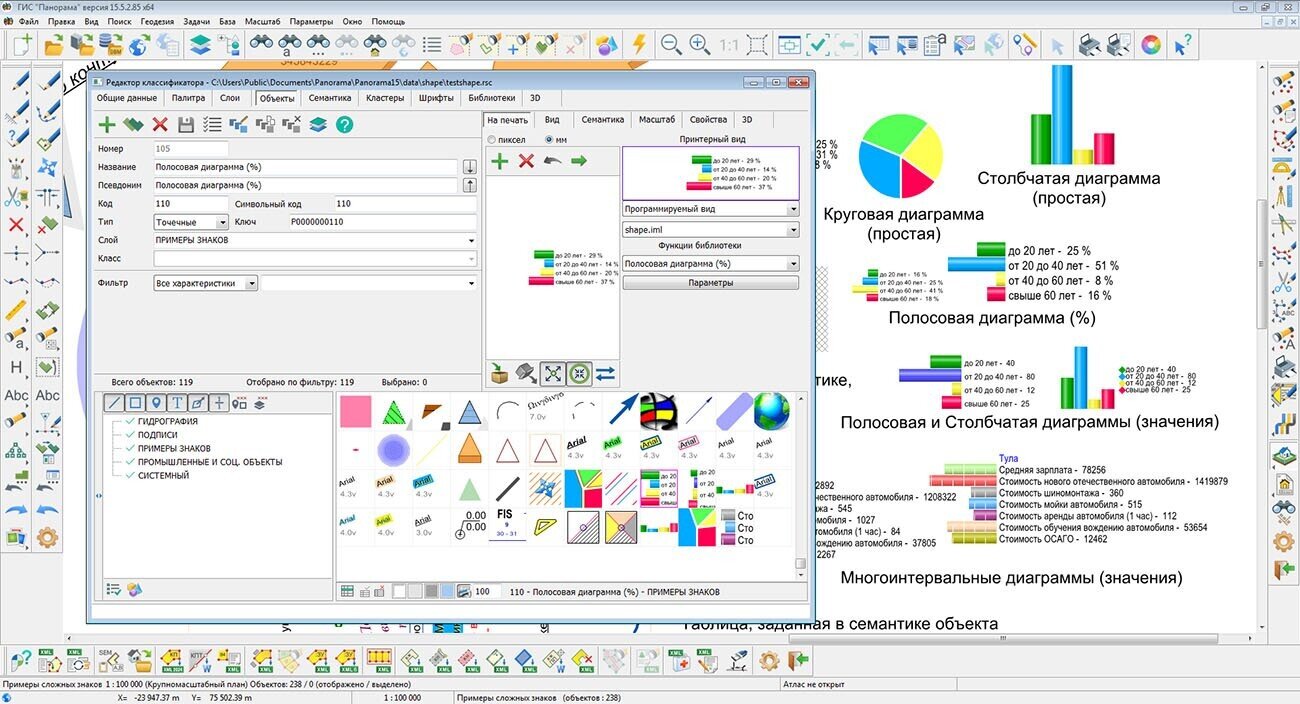Open the Тип dropdown showing Точечные
Image resolution: width=1300 pixels, height=704 pixels.
[191, 222]
